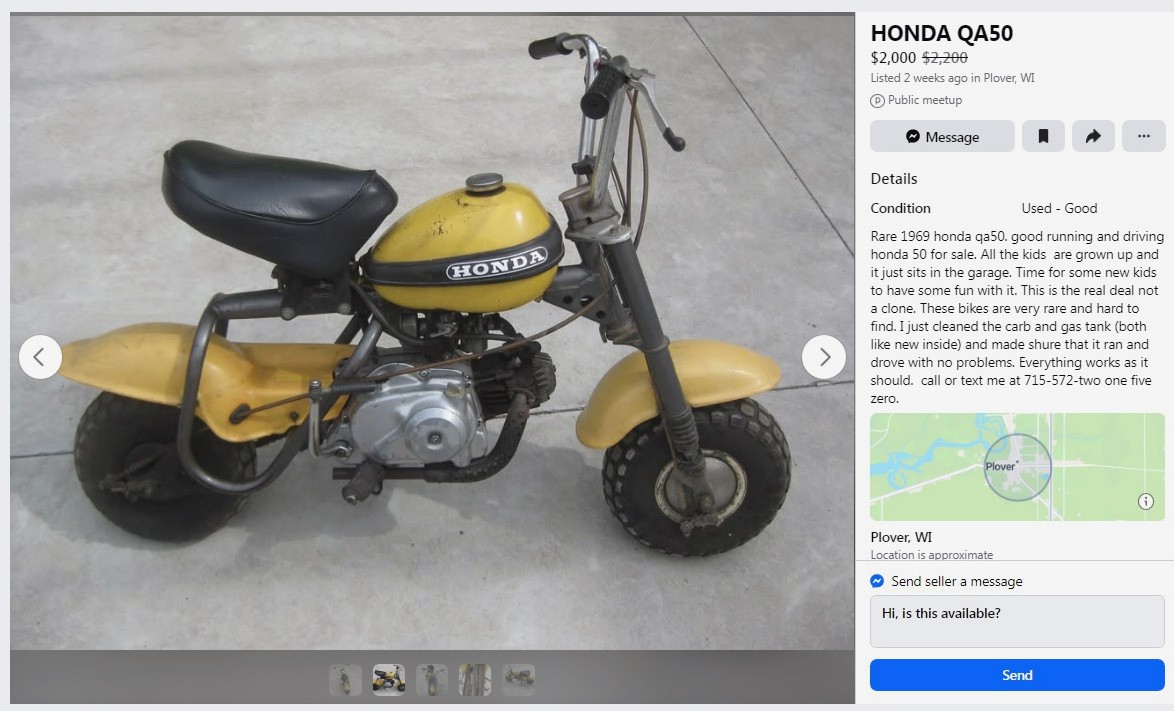Click the main Honda QA50 photo

[432, 332]
